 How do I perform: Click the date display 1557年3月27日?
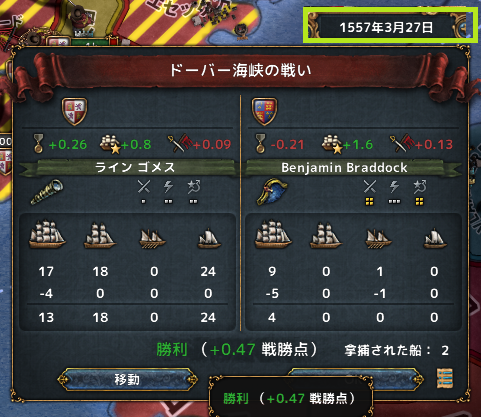pyautogui.click(x=386, y=27)
